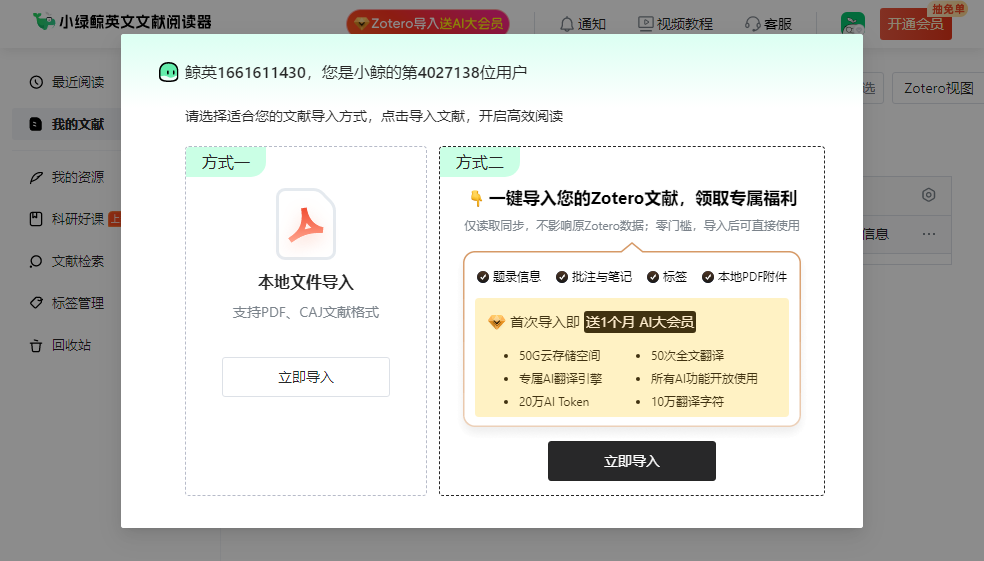The image size is (984, 561).
Task: Click 立即导入 under 本地文件导入
Action: [306, 377]
